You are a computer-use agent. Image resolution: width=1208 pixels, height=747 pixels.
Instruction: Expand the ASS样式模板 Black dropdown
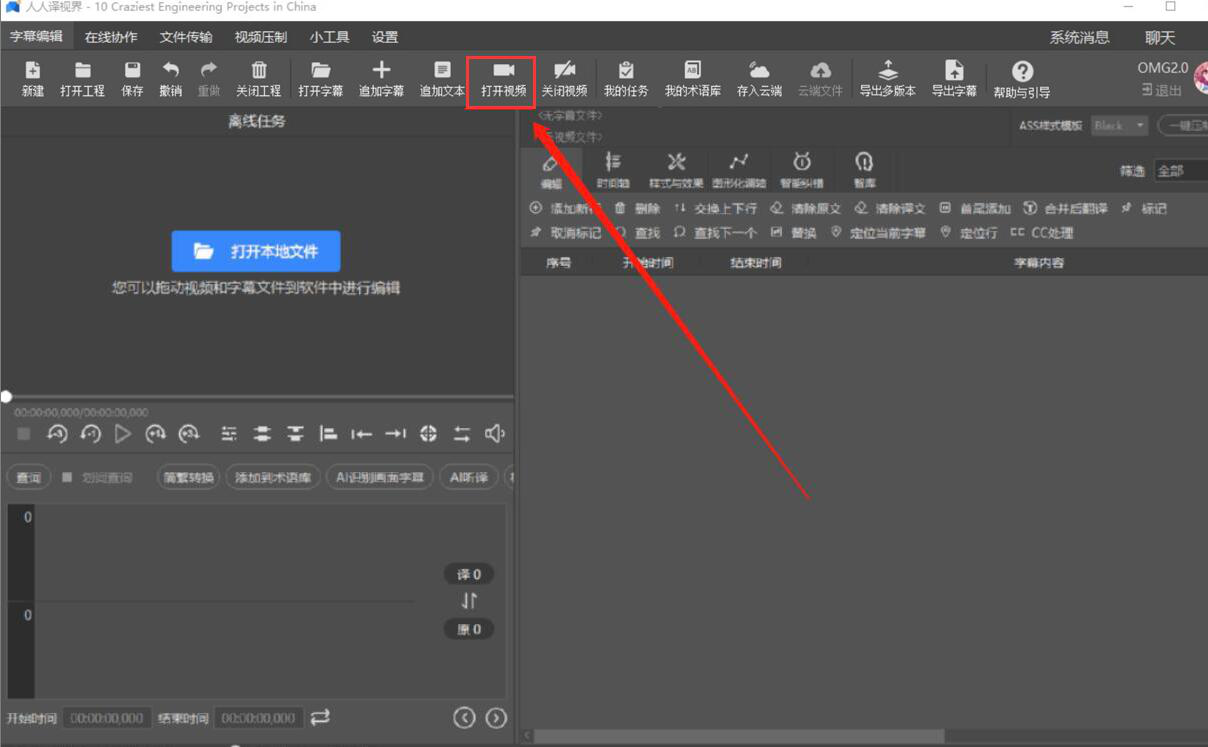[x=1118, y=126]
